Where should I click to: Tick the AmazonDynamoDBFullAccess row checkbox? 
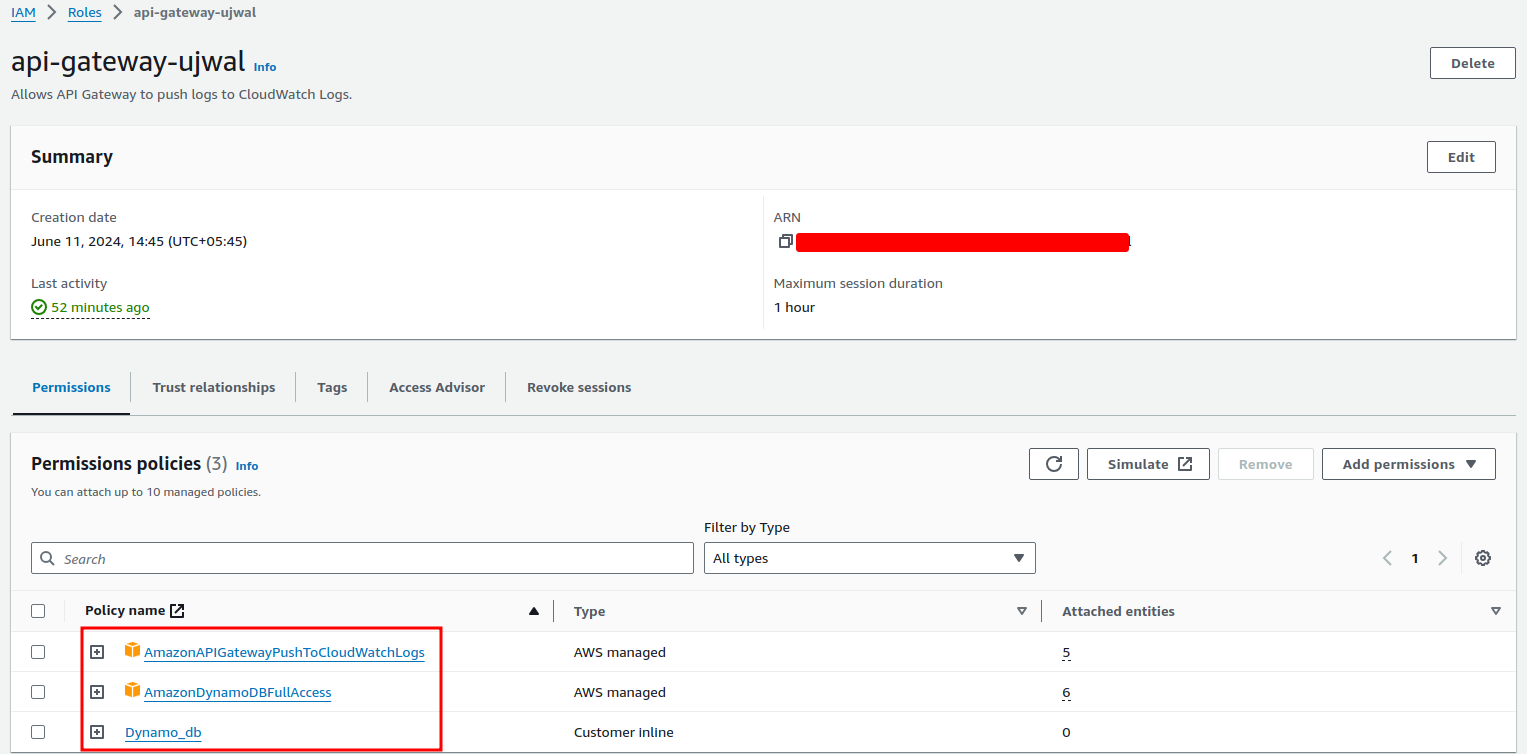point(38,692)
